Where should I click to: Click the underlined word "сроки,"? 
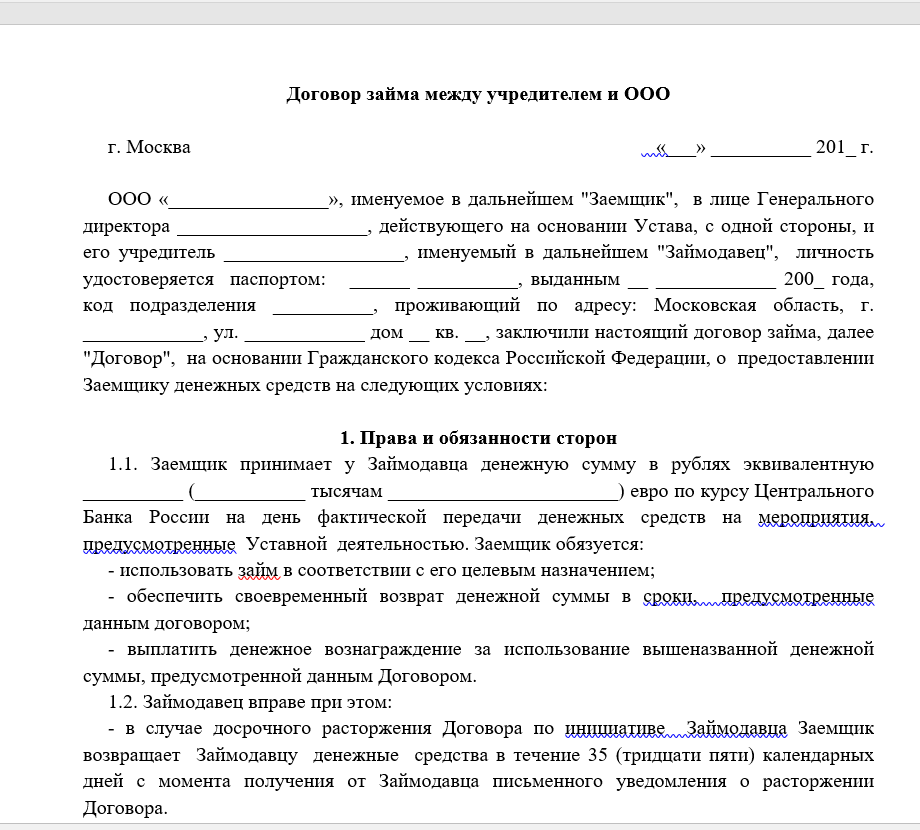[670, 597]
